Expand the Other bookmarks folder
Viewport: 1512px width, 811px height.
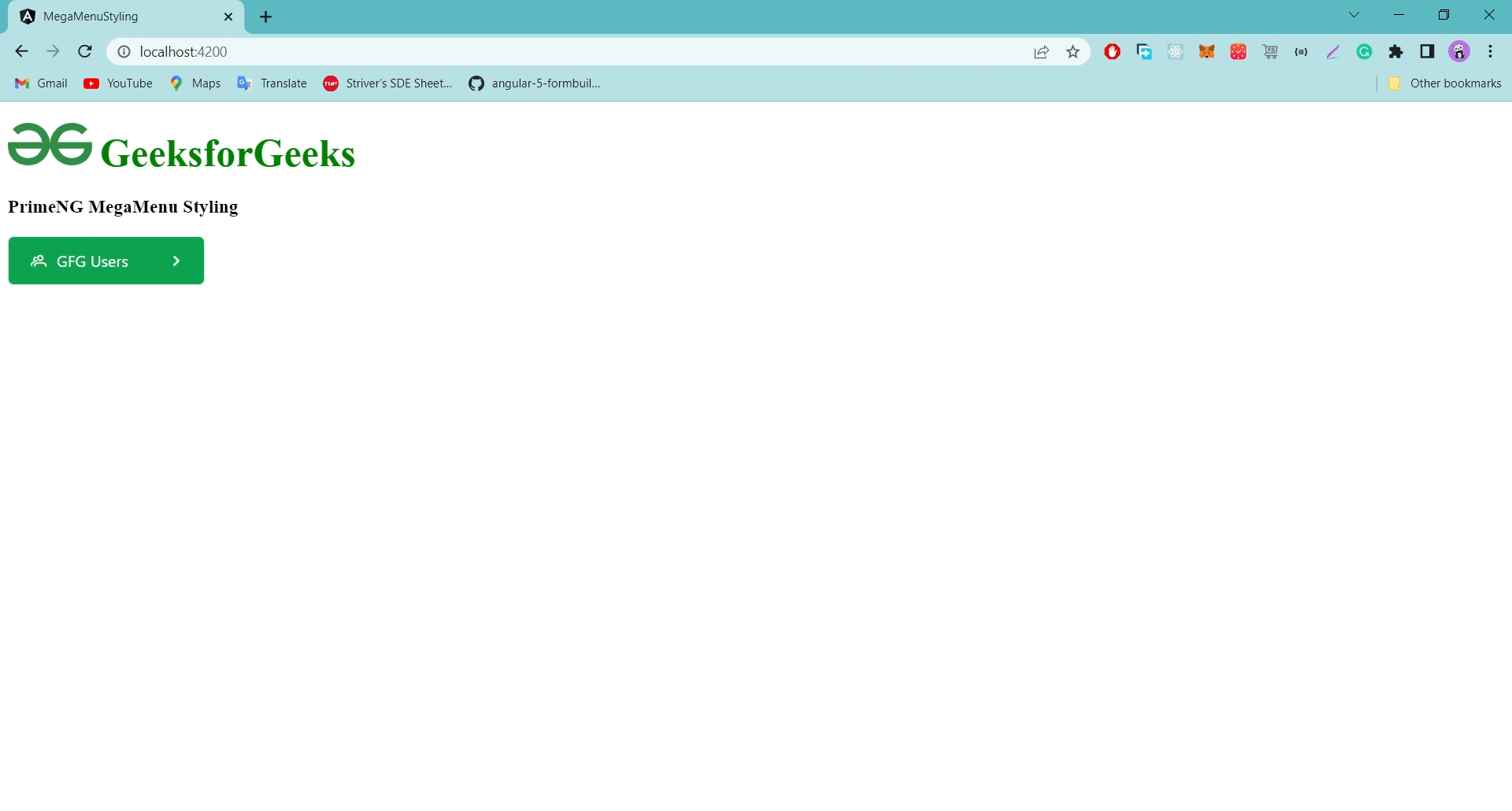(x=1444, y=83)
